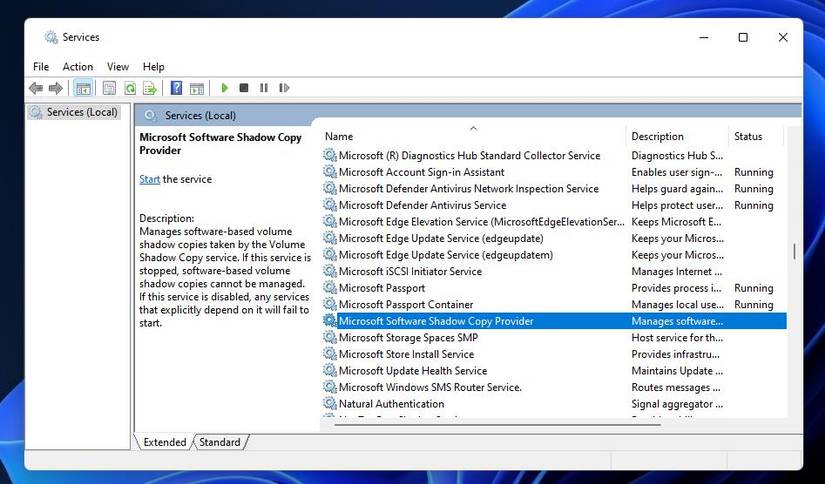Click the vertical scrollbar thumb in the services list
The width and height of the screenshot is (825, 484).
(x=794, y=251)
